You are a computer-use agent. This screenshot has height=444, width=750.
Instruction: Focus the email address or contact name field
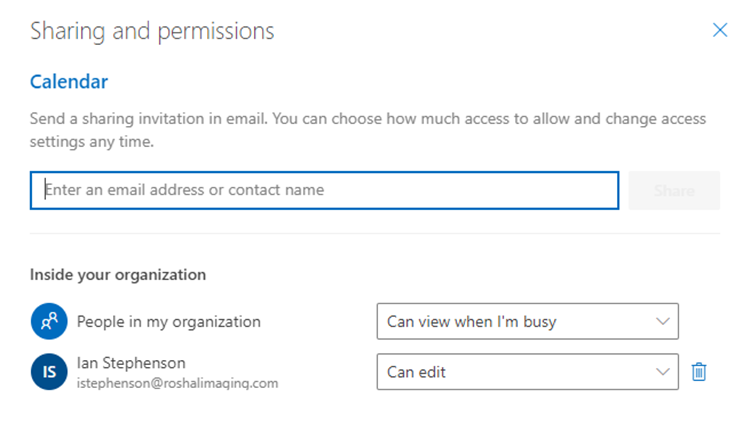coord(324,190)
